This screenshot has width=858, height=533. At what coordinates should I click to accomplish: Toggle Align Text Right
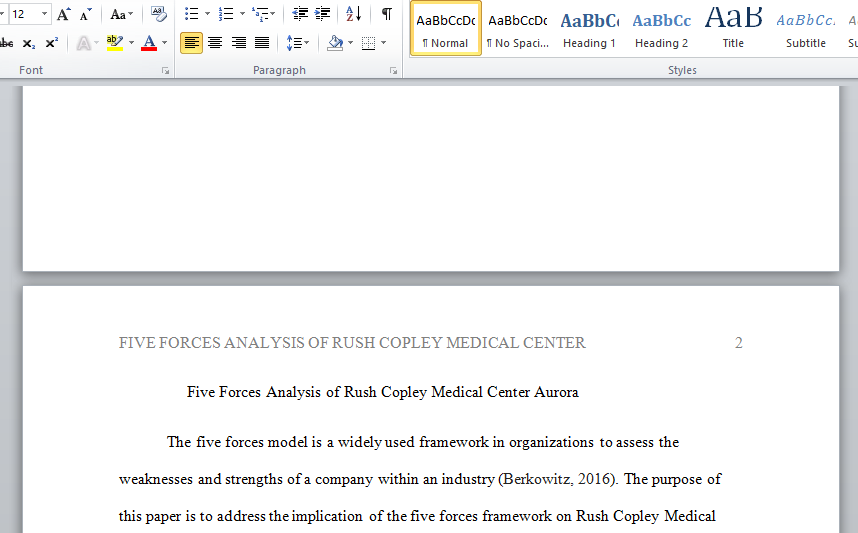[239, 43]
